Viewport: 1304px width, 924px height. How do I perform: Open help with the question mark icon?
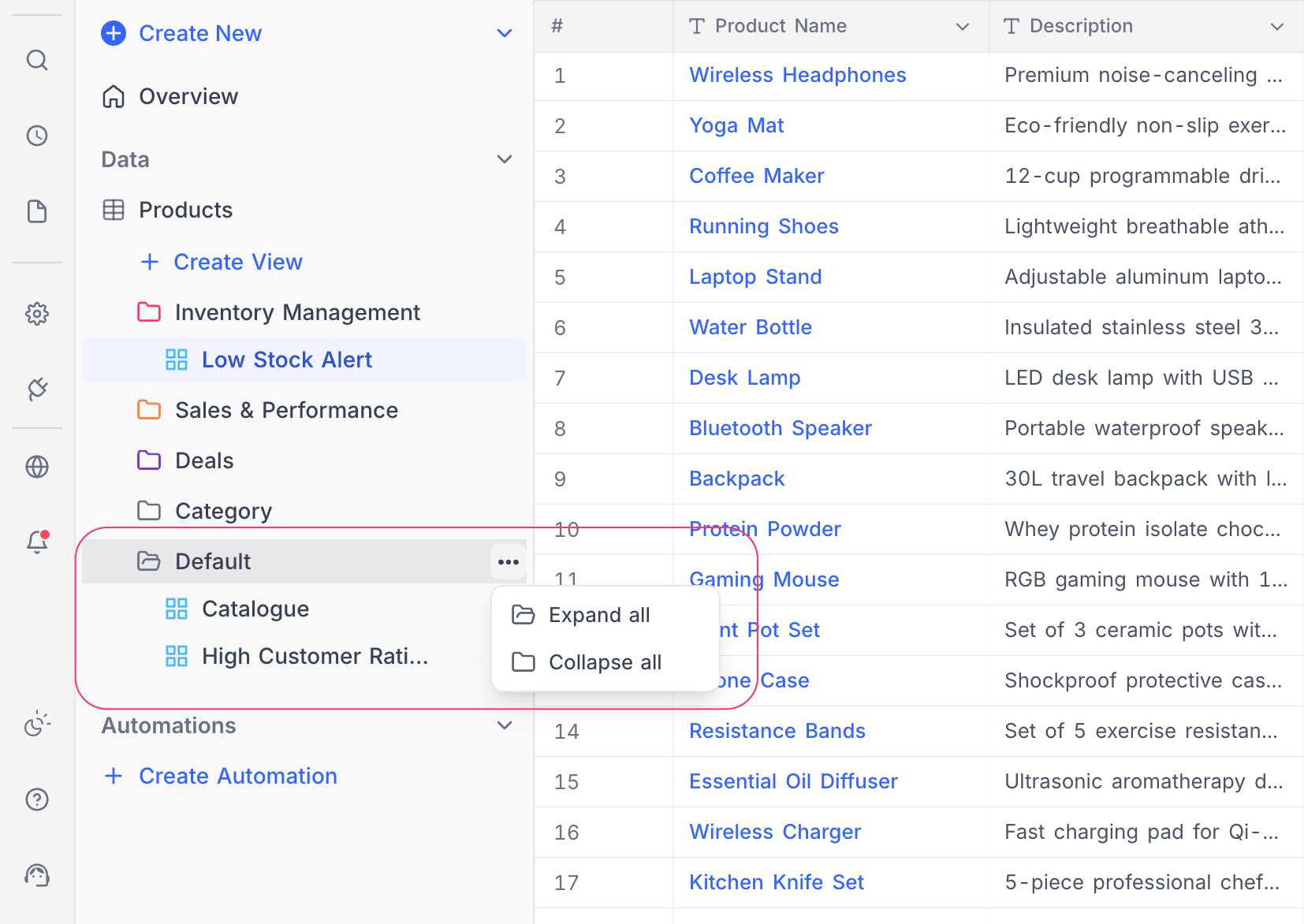click(37, 799)
